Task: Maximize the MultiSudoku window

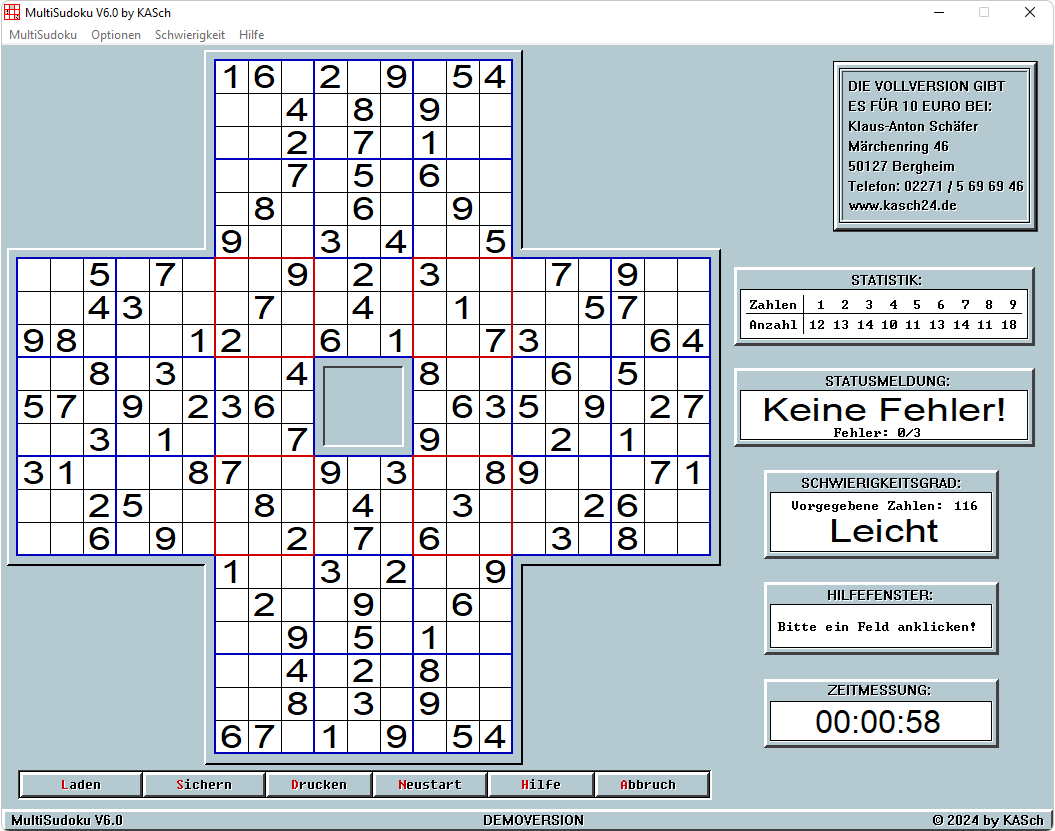Action: click(x=984, y=13)
